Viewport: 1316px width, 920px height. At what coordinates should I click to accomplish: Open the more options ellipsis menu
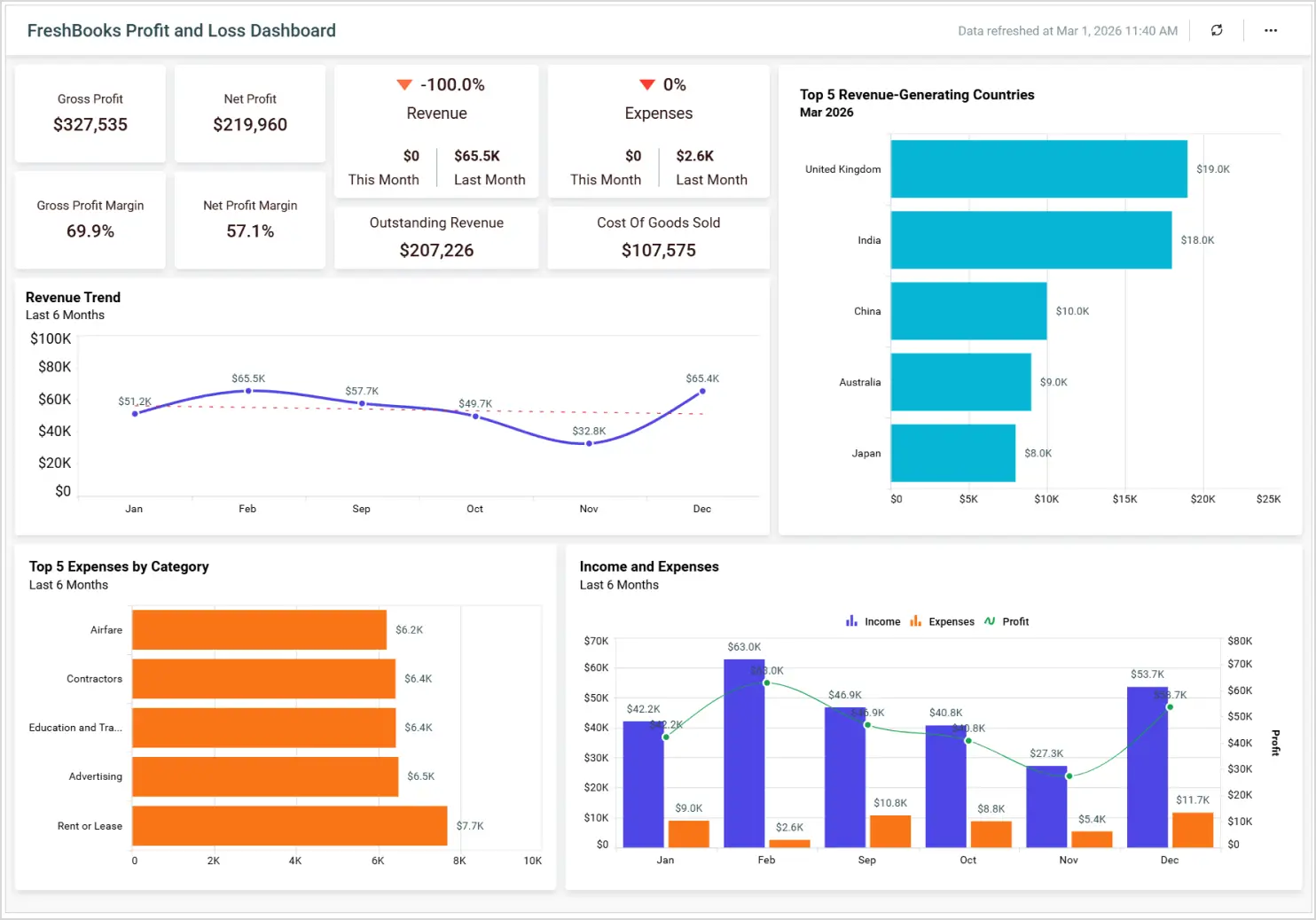pos(1271,30)
